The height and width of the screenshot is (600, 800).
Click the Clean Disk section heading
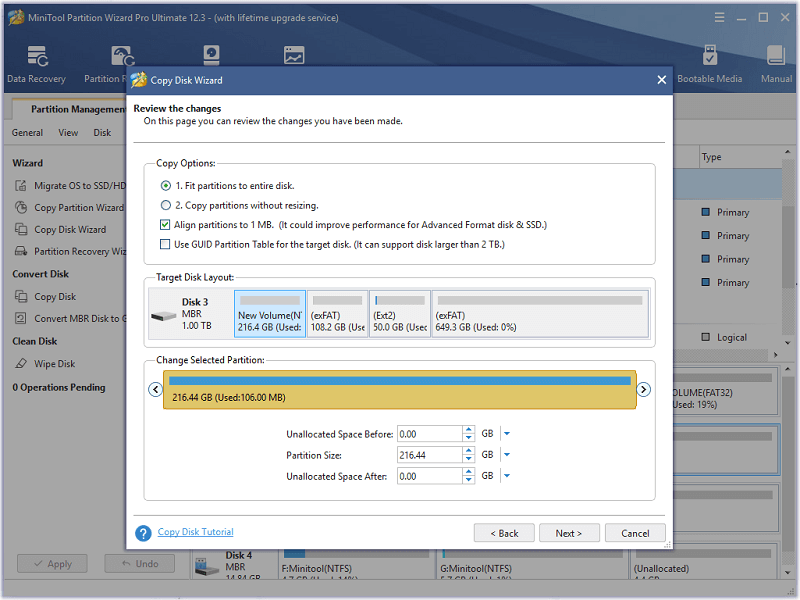(35, 341)
